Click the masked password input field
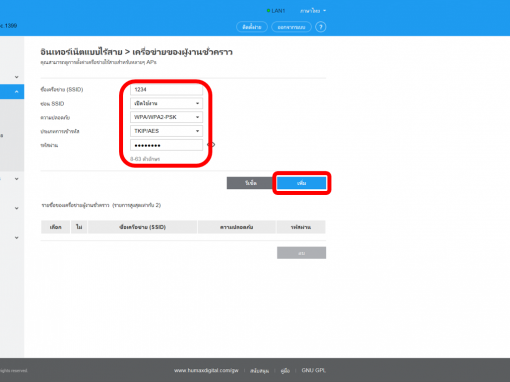The height and width of the screenshot is (382, 510). pyautogui.click(x=166, y=145)
